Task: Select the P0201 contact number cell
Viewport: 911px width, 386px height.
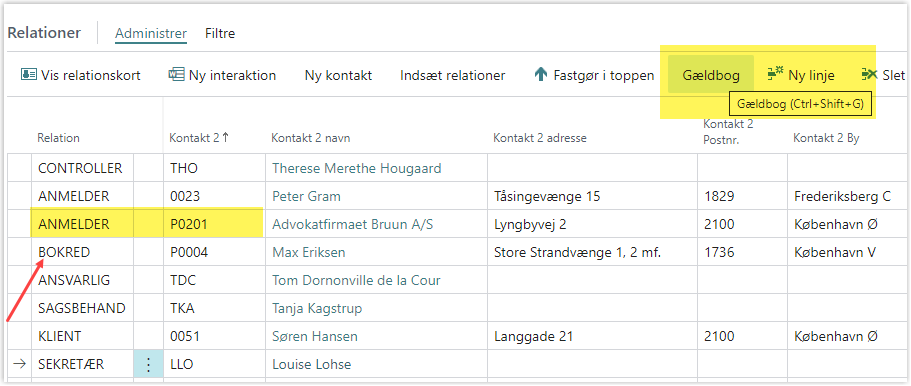Action: [214, 224]
